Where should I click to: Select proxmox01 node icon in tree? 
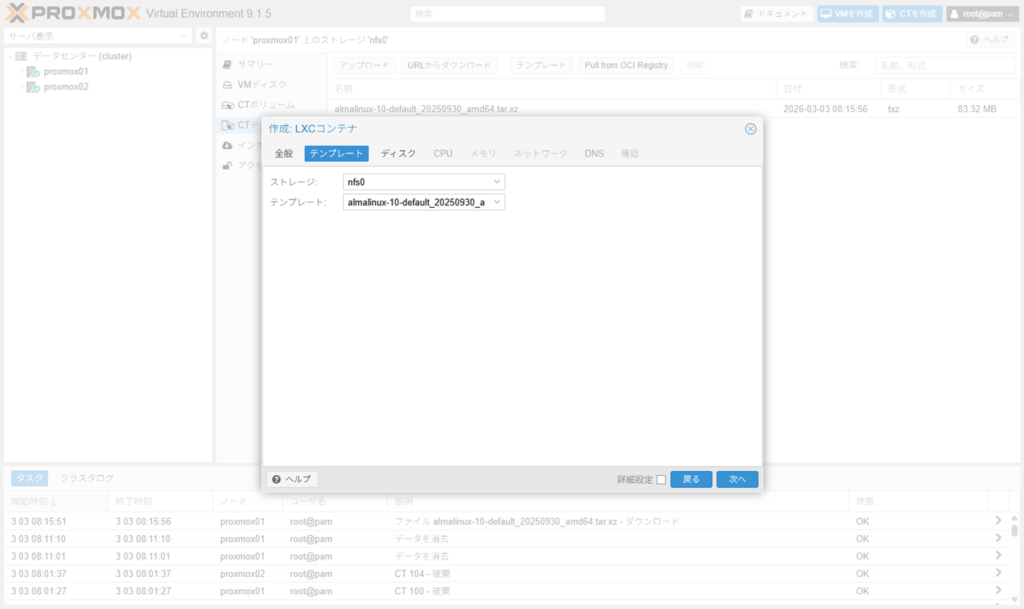click(33, 72)
